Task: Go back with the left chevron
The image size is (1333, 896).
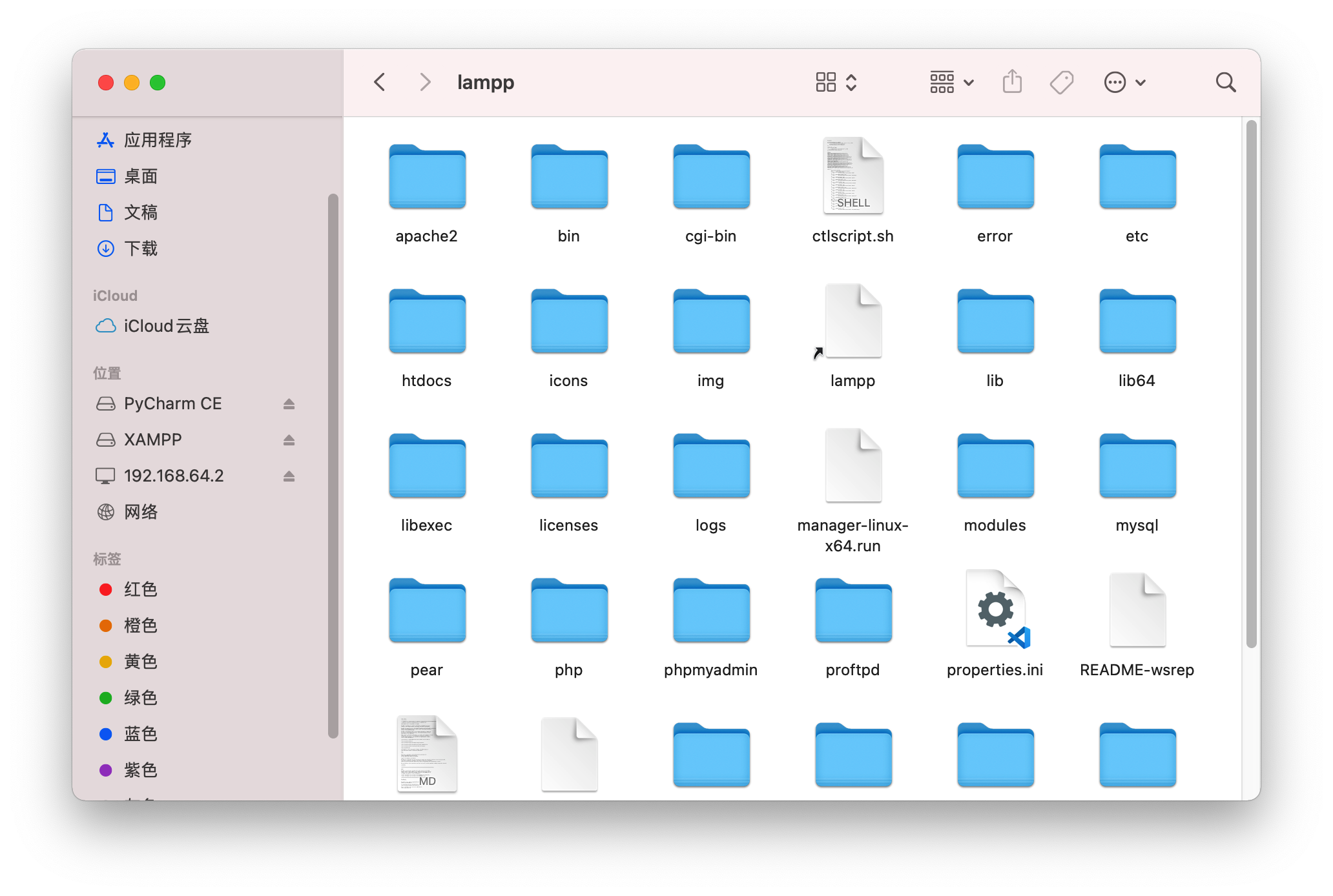Action: click(380, 83)
